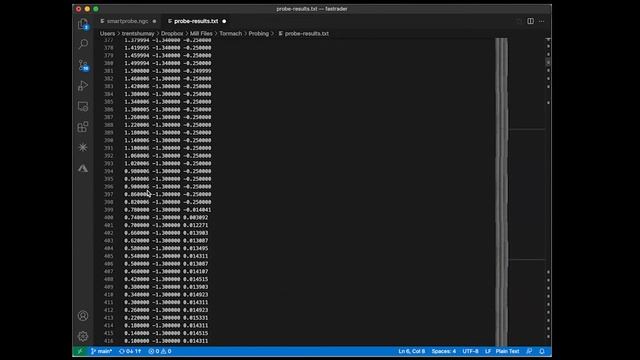Open the probe-results.txt breadcrumb item
The width and height of the screenshot is (640, 360).
[x=303, y=33]
